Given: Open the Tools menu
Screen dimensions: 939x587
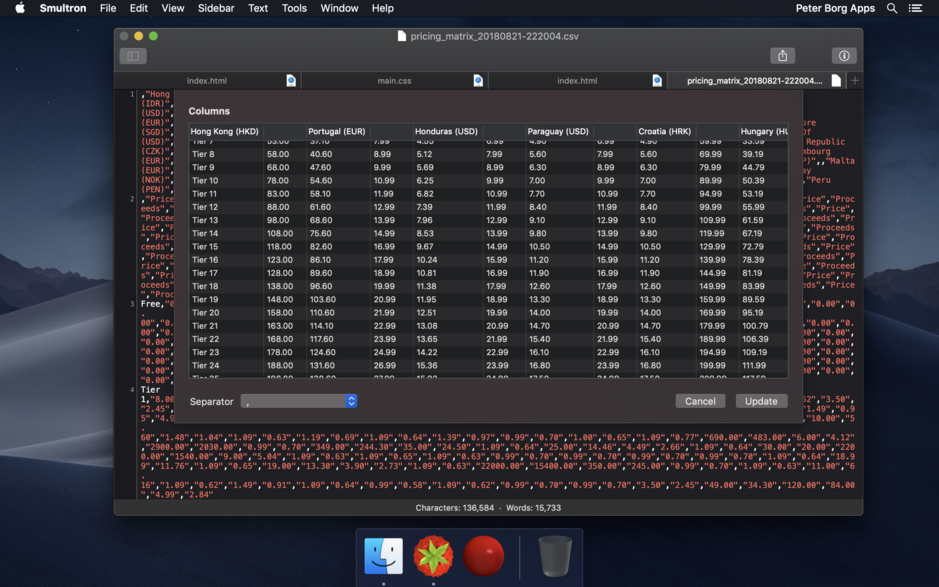Looking at the screenshot, I should (293, 8).
